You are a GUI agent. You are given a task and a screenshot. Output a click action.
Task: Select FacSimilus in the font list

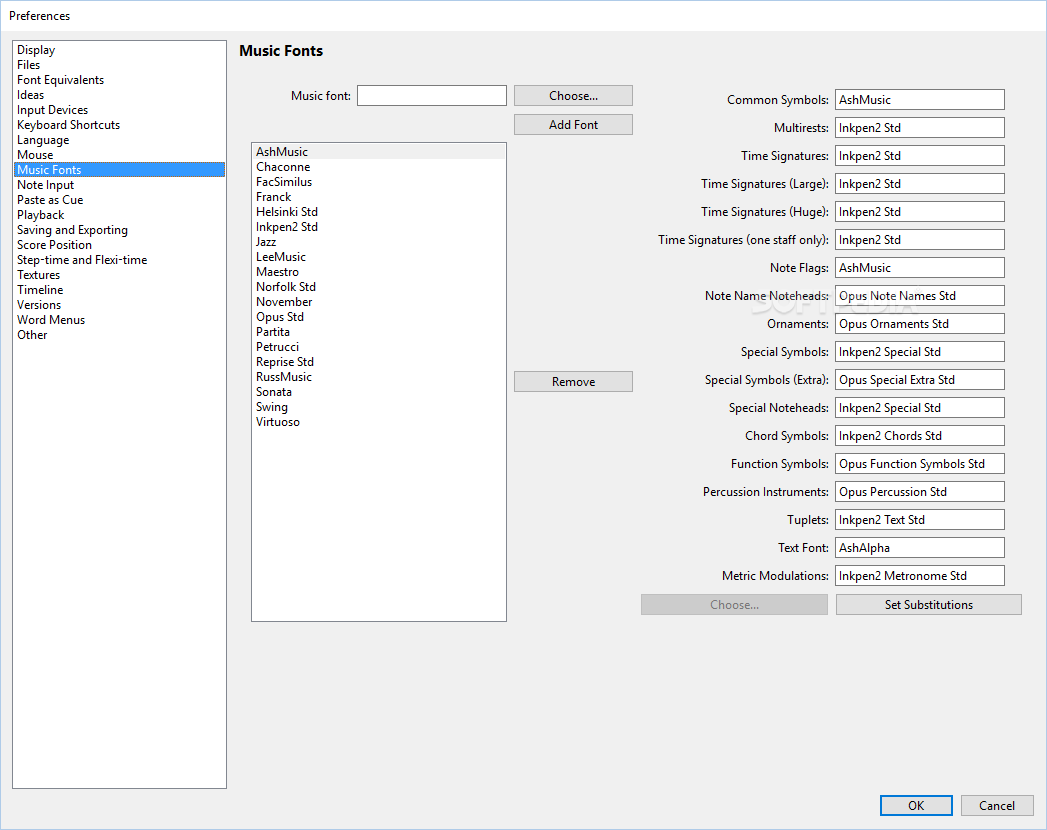pyautogui.click(x=379, y=182)
